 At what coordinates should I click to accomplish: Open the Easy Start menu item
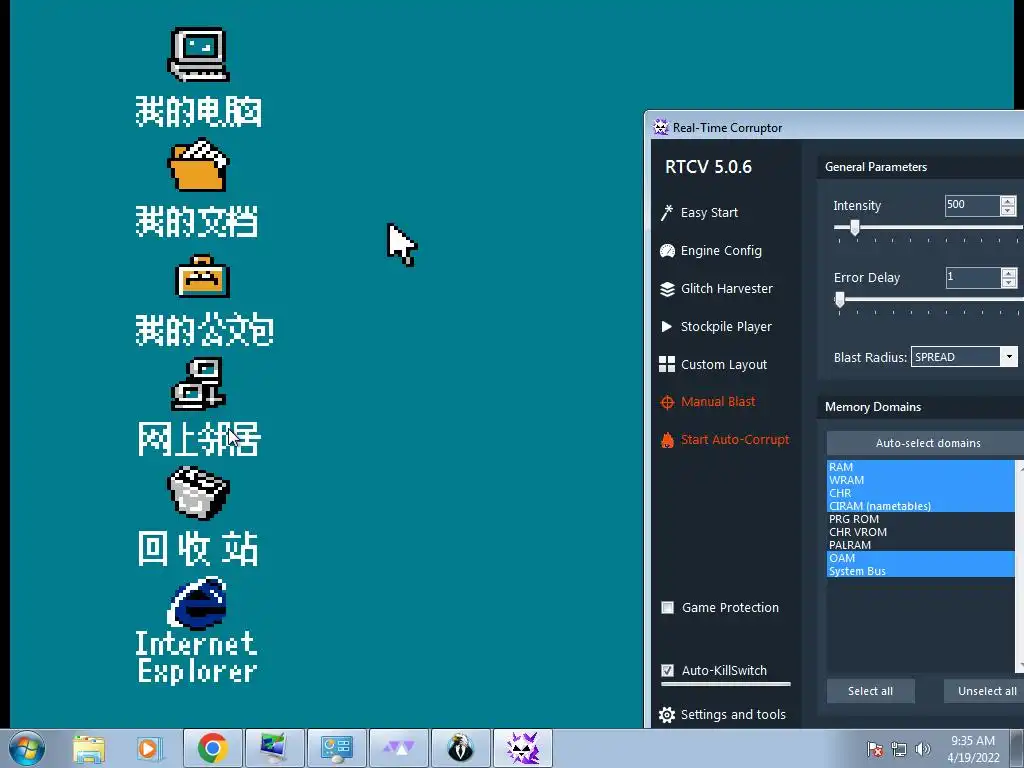click(x=709, y=213)
